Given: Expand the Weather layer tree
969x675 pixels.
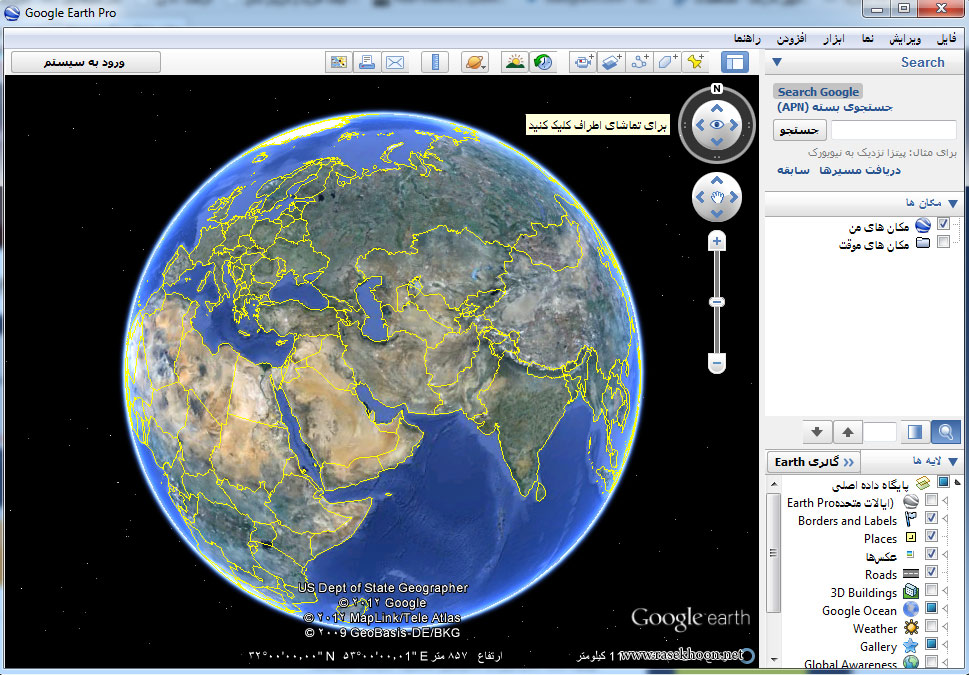Looking at the screenshot, I should pos(946,627).
